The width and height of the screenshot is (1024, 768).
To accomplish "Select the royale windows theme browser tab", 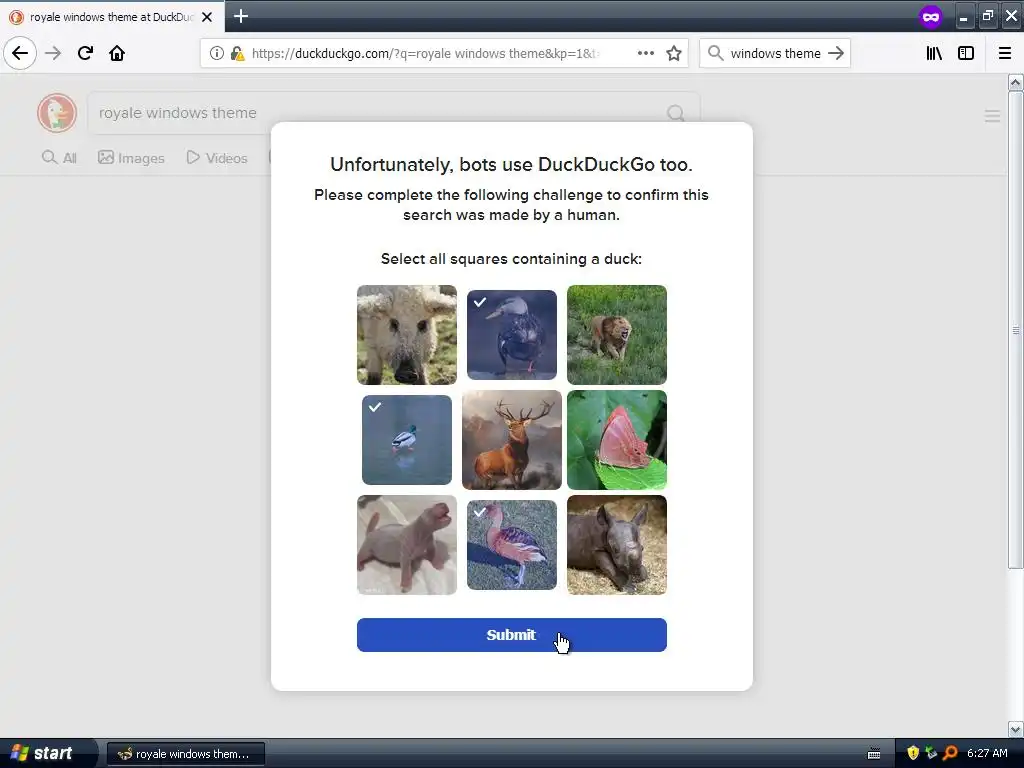I will pos(112,17).
